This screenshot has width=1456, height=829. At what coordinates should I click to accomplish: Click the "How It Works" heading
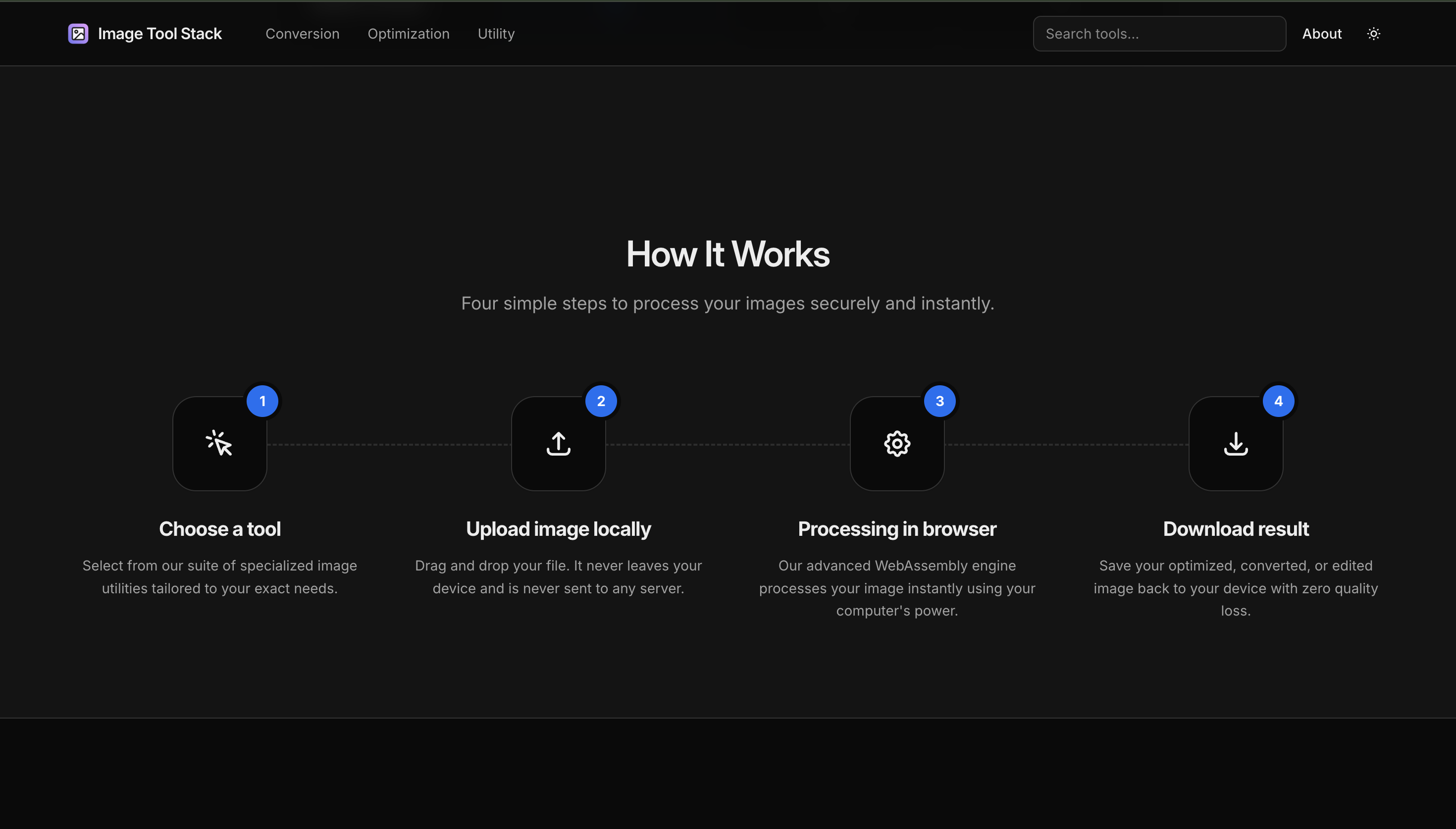[x=728, y=254]
